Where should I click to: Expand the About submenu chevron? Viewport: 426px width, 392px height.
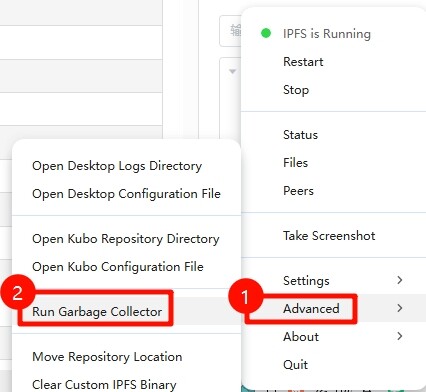pos(400,336)
